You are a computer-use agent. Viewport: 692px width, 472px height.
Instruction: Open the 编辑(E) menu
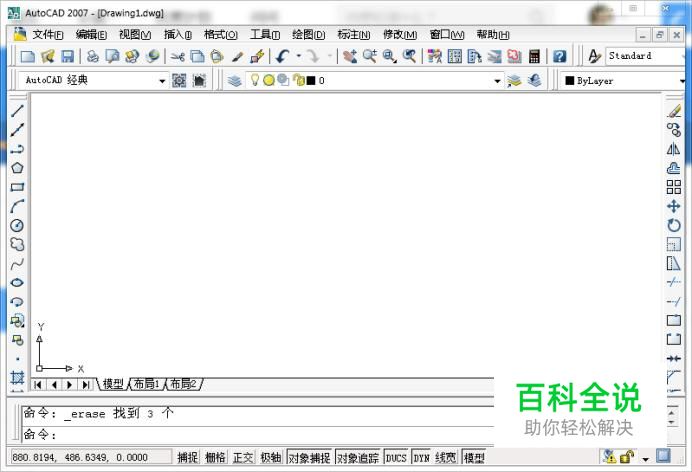[91, 34]
